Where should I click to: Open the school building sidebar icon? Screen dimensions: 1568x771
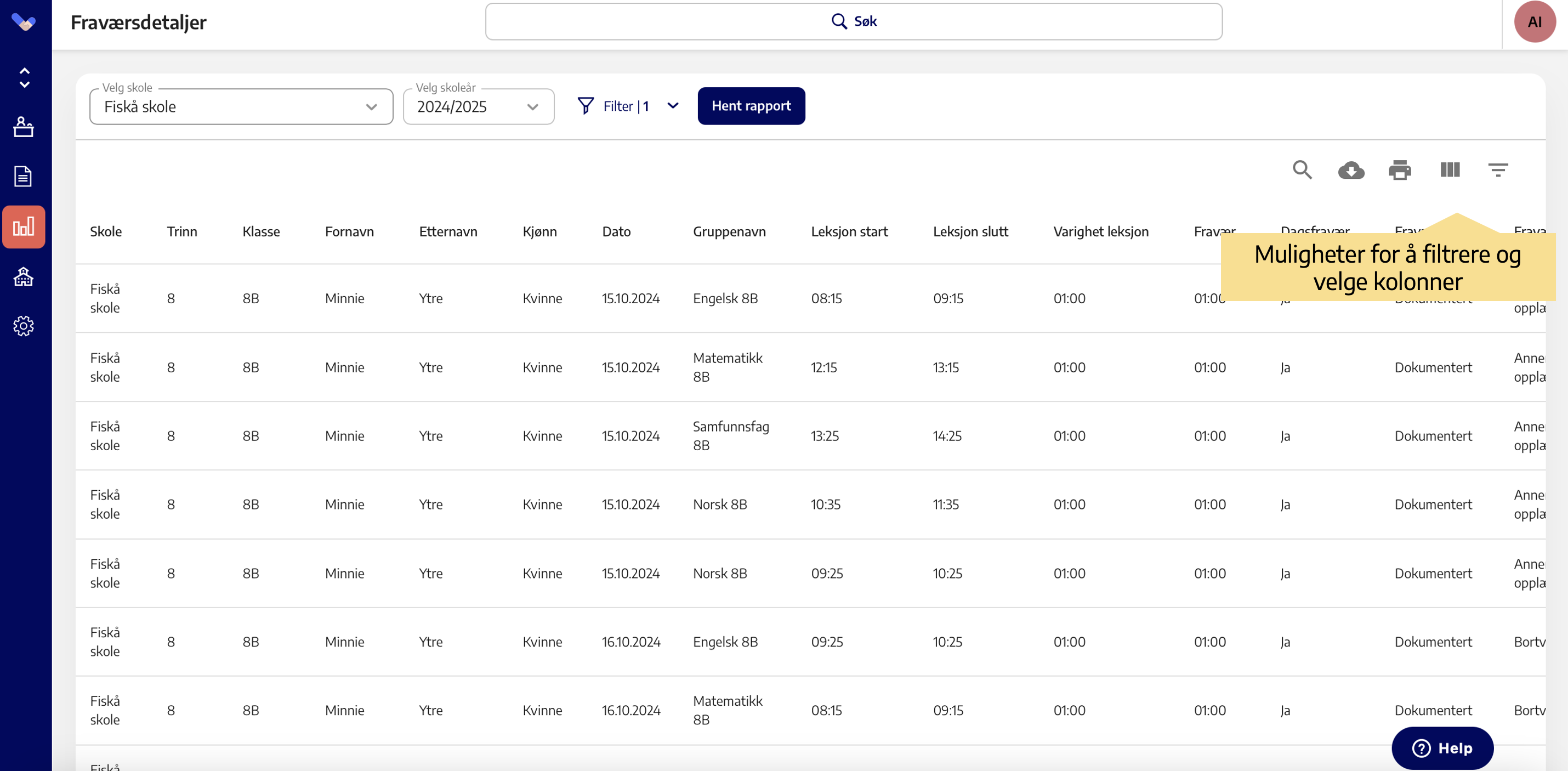(24, 277)
